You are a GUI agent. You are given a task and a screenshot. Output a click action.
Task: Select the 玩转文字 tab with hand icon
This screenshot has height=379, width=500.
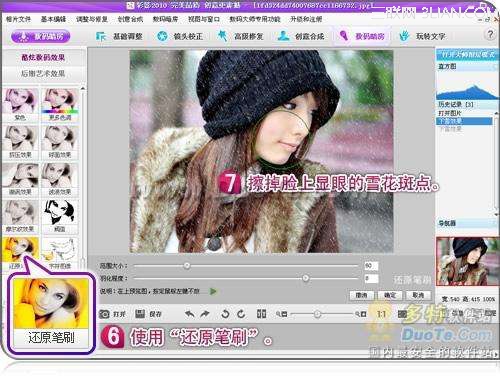423,36
